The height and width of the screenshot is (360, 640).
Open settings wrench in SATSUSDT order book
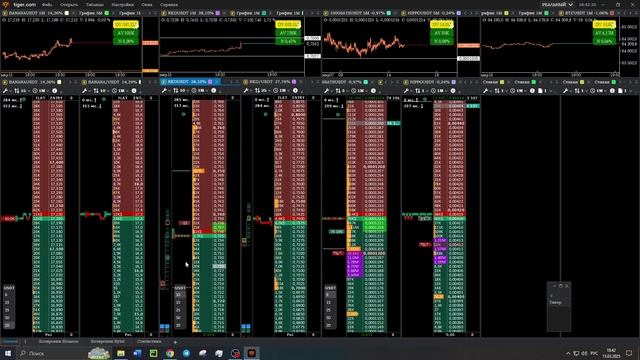(327, 91)
